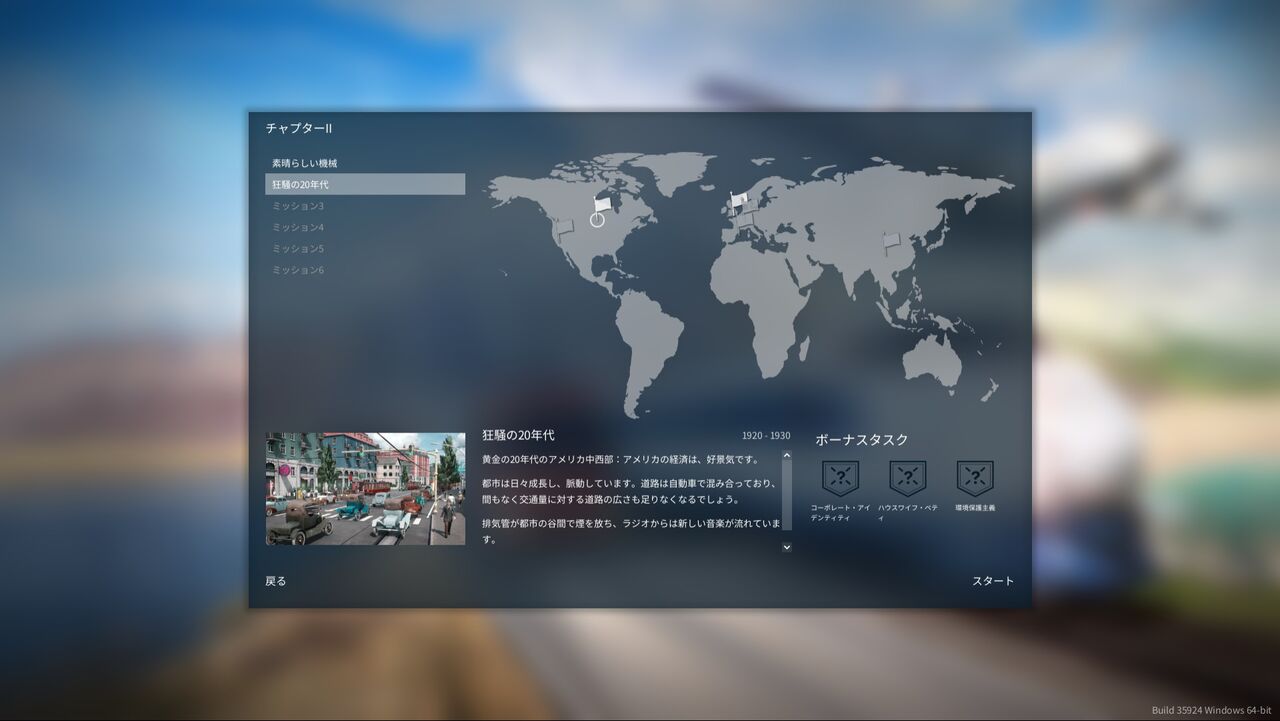Go back with the 戻る button

point(276,581)
